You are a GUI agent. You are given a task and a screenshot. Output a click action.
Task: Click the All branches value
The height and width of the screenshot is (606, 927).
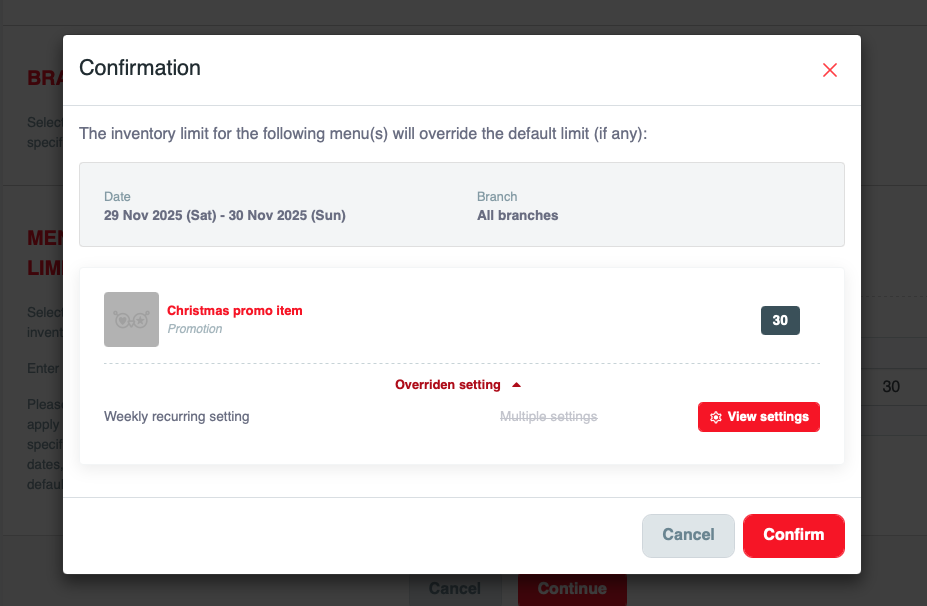click(x=517, y=215)
